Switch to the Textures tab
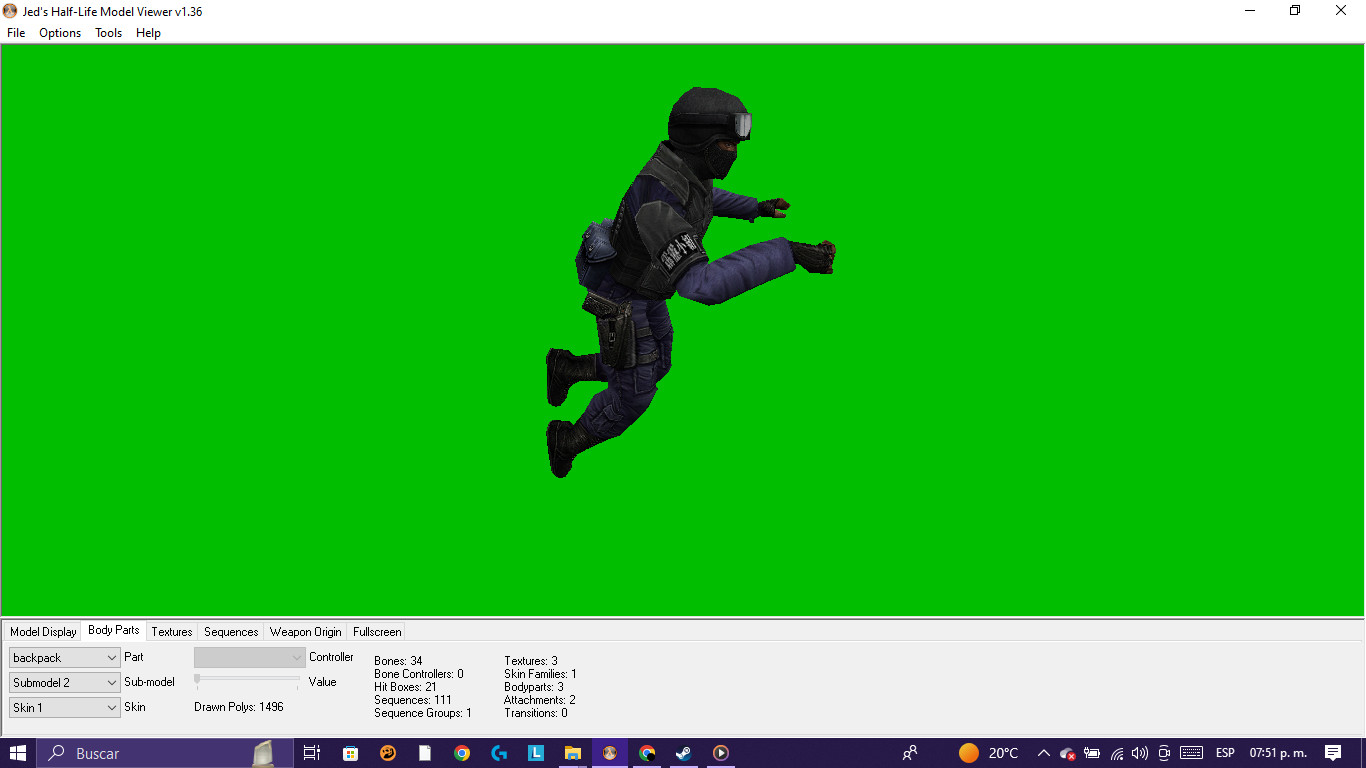Viewport: 1366px width, 768px height. coord(172,632)
